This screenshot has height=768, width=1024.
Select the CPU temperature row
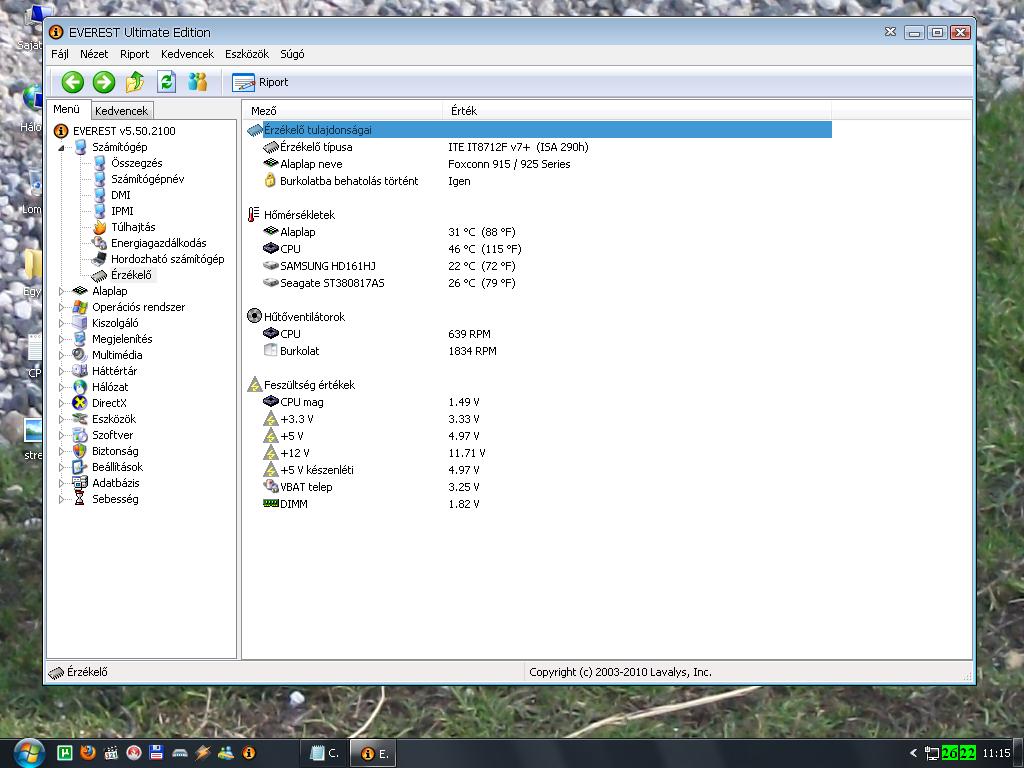[x=290, y=249]
